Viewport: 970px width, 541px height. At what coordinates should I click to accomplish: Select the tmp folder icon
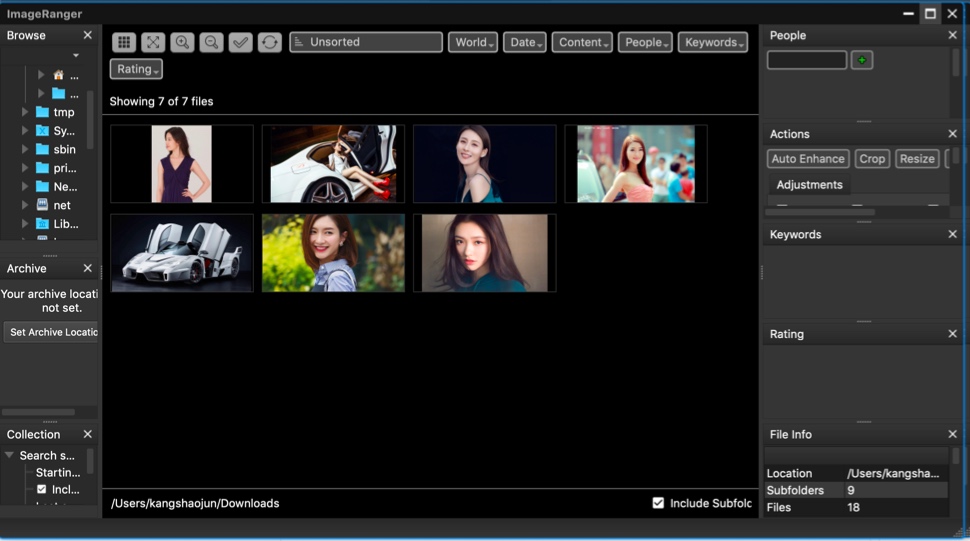42,112
